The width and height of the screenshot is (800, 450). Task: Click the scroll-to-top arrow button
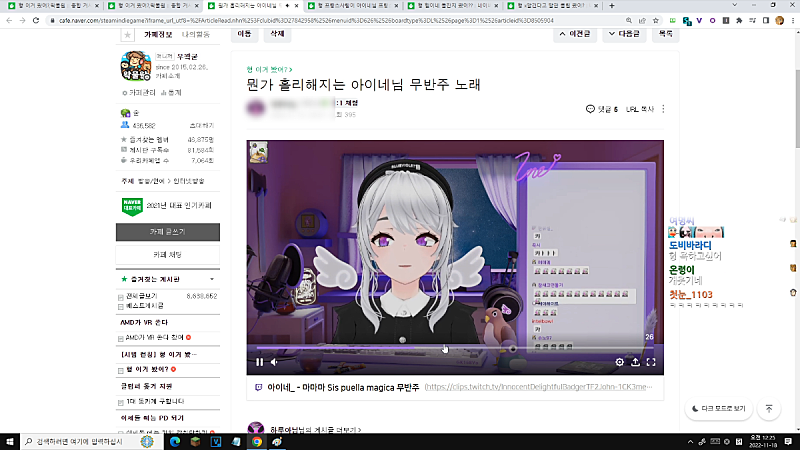pyautogui.click(x=769, y=409)
